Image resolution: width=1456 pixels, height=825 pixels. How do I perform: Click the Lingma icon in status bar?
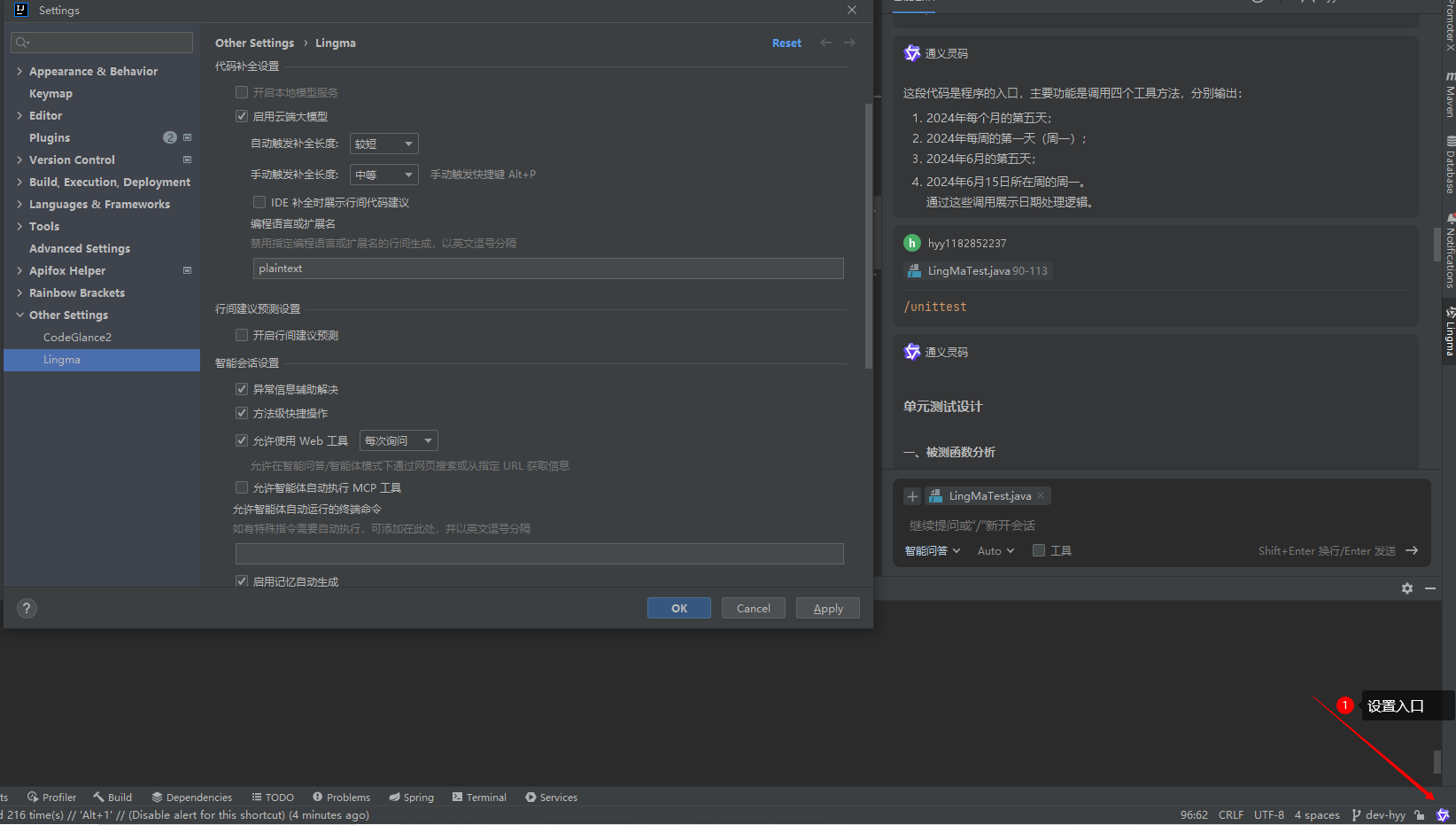pyautogui.click(x=1443, y=814)
